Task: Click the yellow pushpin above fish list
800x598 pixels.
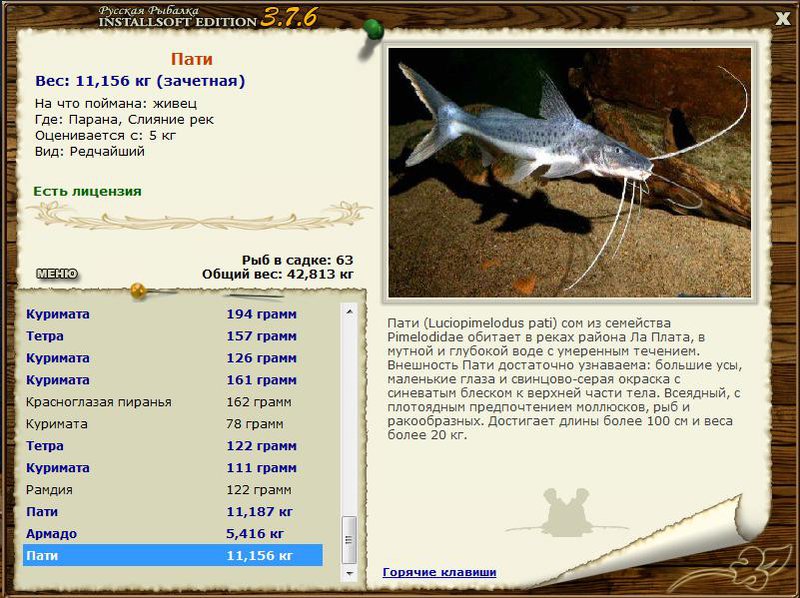Action: (138, 290)
